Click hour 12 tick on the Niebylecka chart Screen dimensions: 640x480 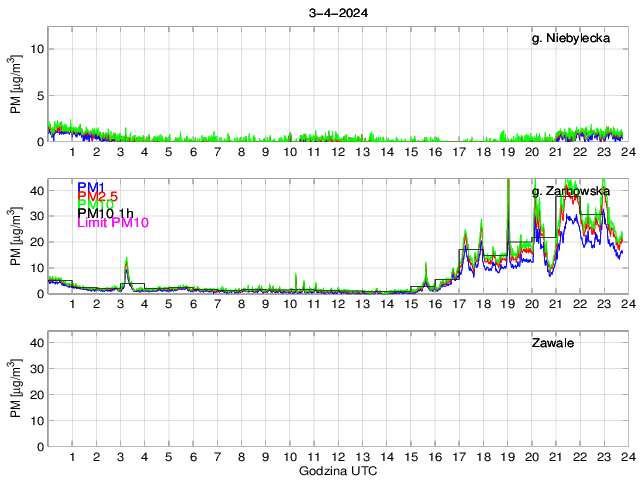(x=338, y=152)
